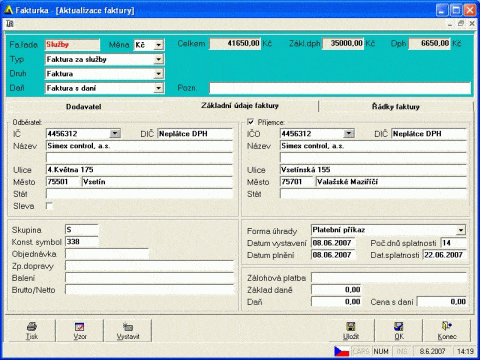Screen dimensions: 480x360
Task: Open the Měna currency dropdown
Action: pyautogui.click(x=159, y=45)
